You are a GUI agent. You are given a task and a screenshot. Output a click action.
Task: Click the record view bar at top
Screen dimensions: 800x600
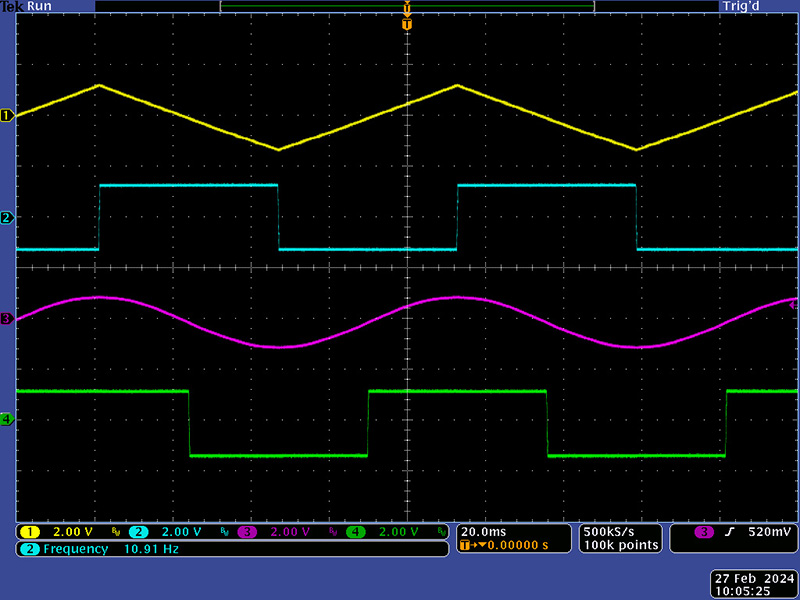pyautogui.click(x=406, y=6)
